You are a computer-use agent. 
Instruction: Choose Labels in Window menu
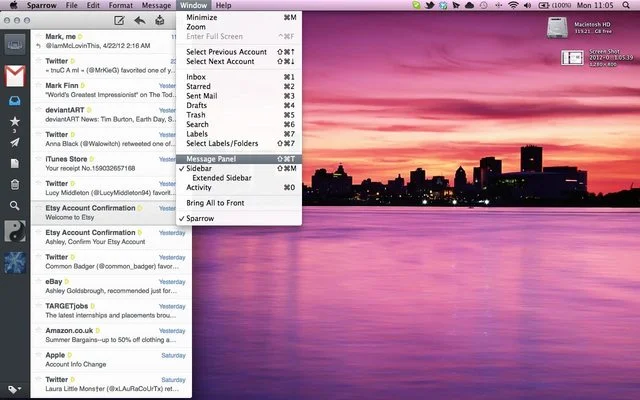[239, 134]
